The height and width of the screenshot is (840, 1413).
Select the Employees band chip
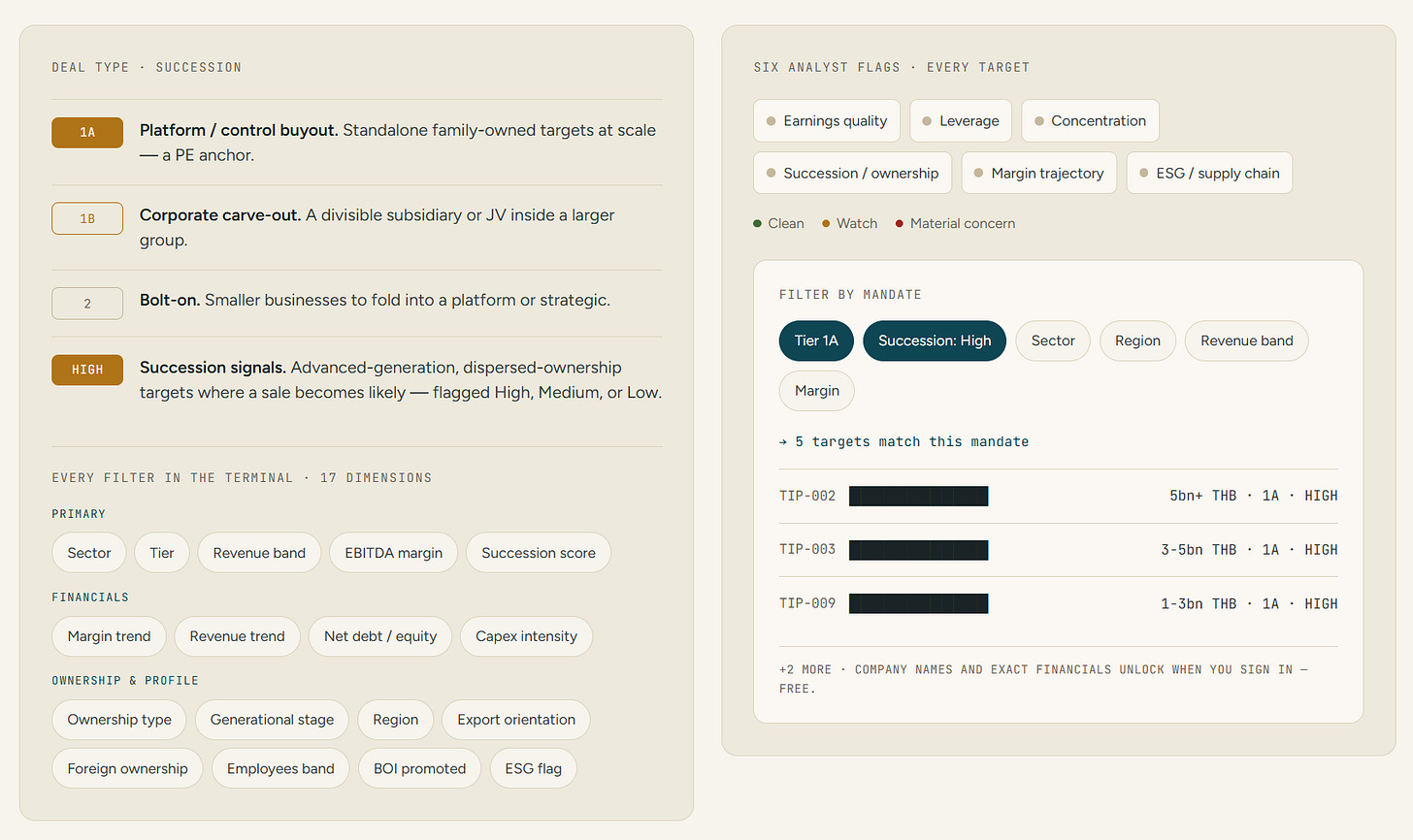click(280, 768)
